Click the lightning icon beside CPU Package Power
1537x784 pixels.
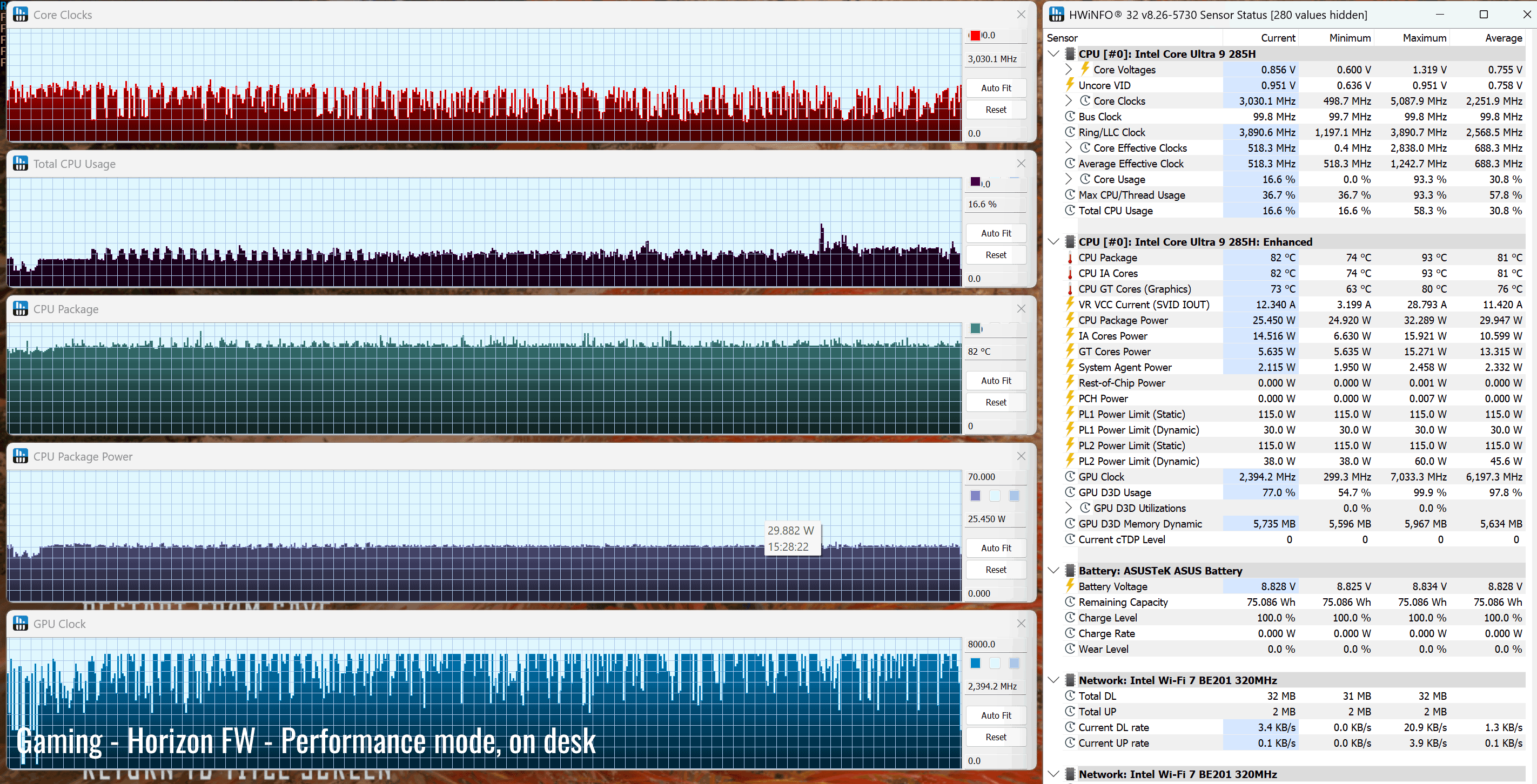pos(1070,320)
